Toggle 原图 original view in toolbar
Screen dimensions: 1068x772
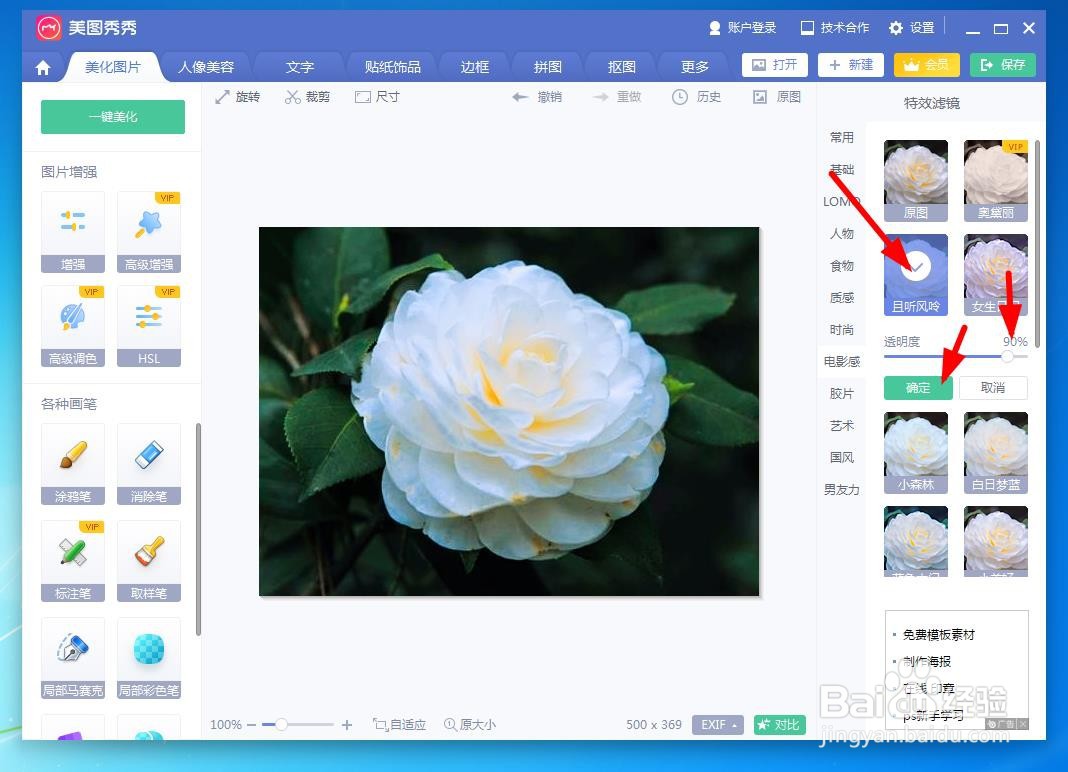click(x=777, y=97)
